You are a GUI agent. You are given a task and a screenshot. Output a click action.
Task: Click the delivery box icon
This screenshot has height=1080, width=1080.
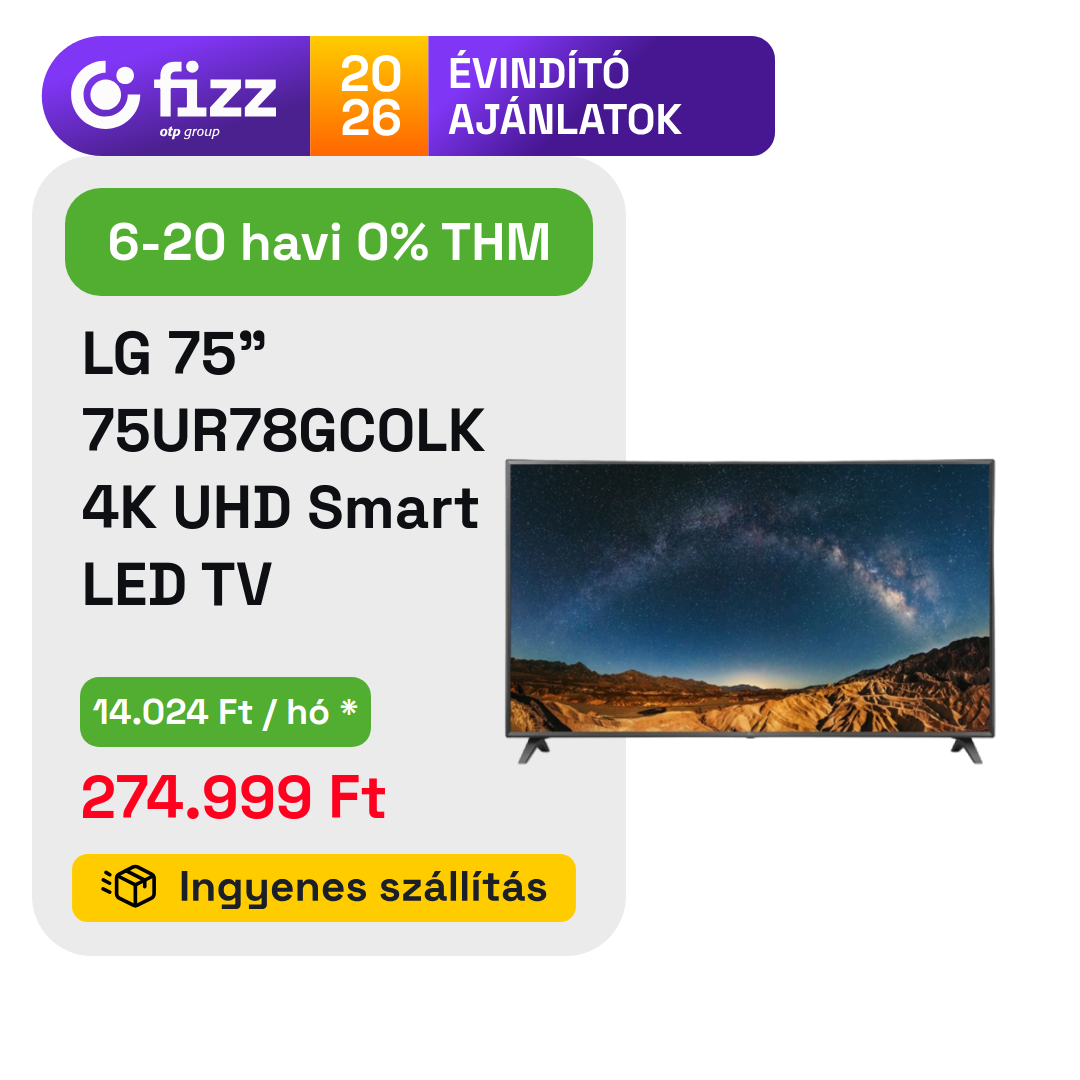tap(129, 886)
